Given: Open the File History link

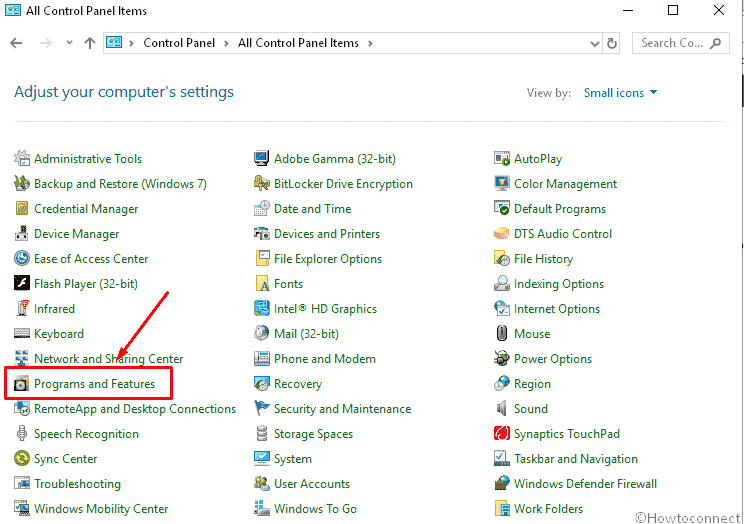Looking at the screenshot, I should 543,259.
